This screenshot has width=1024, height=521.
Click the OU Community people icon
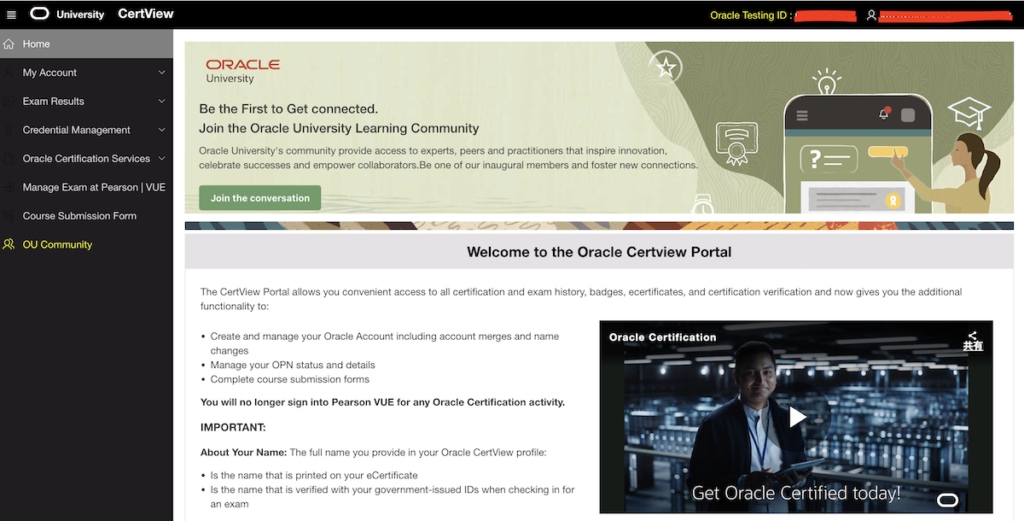pos(9,244)
